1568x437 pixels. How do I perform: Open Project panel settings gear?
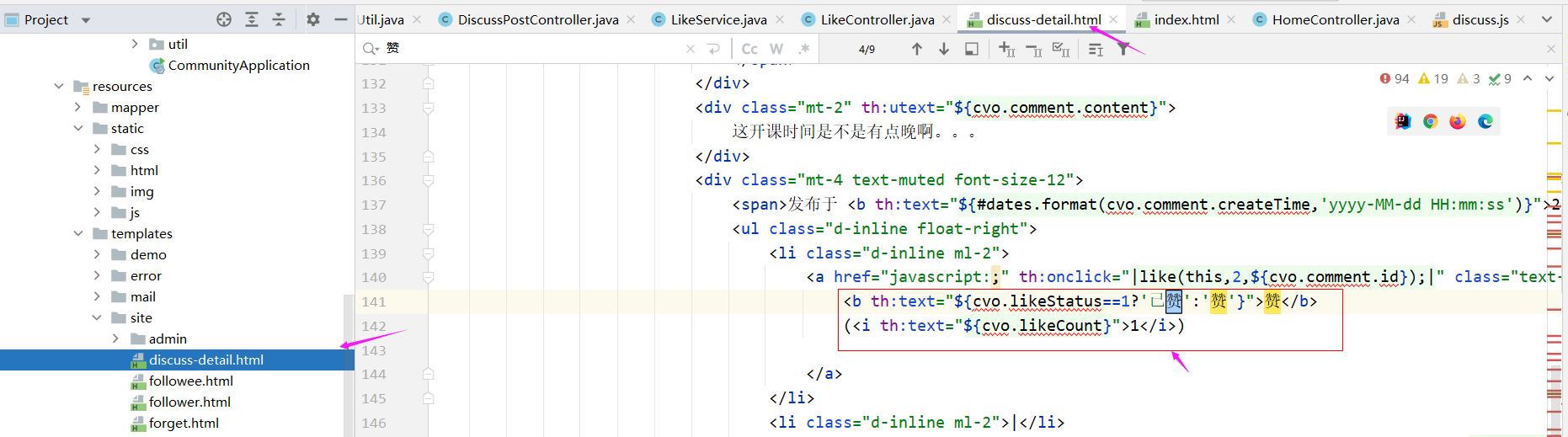pos(313,19)
